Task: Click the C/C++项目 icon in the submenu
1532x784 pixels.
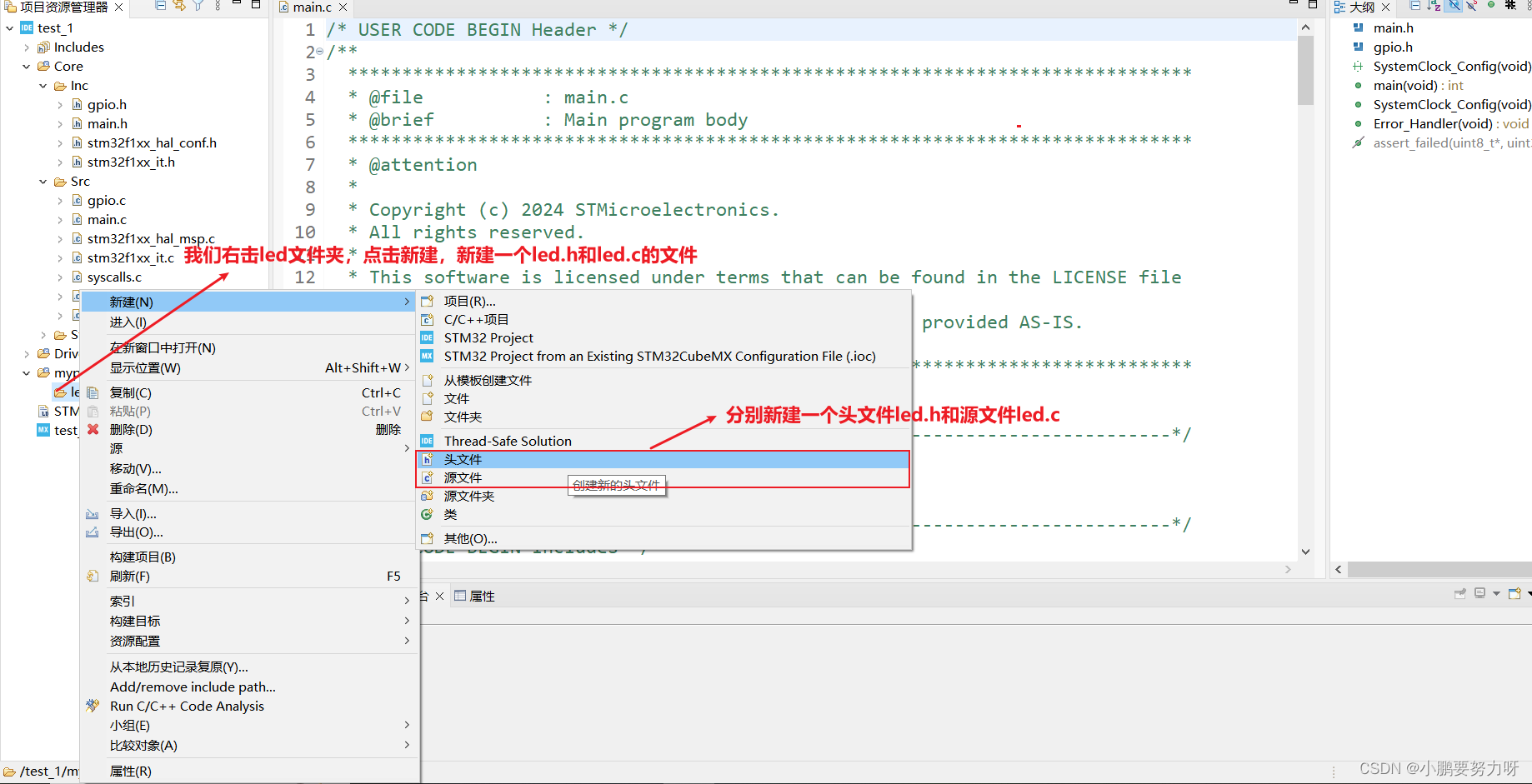Action: pos(427,319)
